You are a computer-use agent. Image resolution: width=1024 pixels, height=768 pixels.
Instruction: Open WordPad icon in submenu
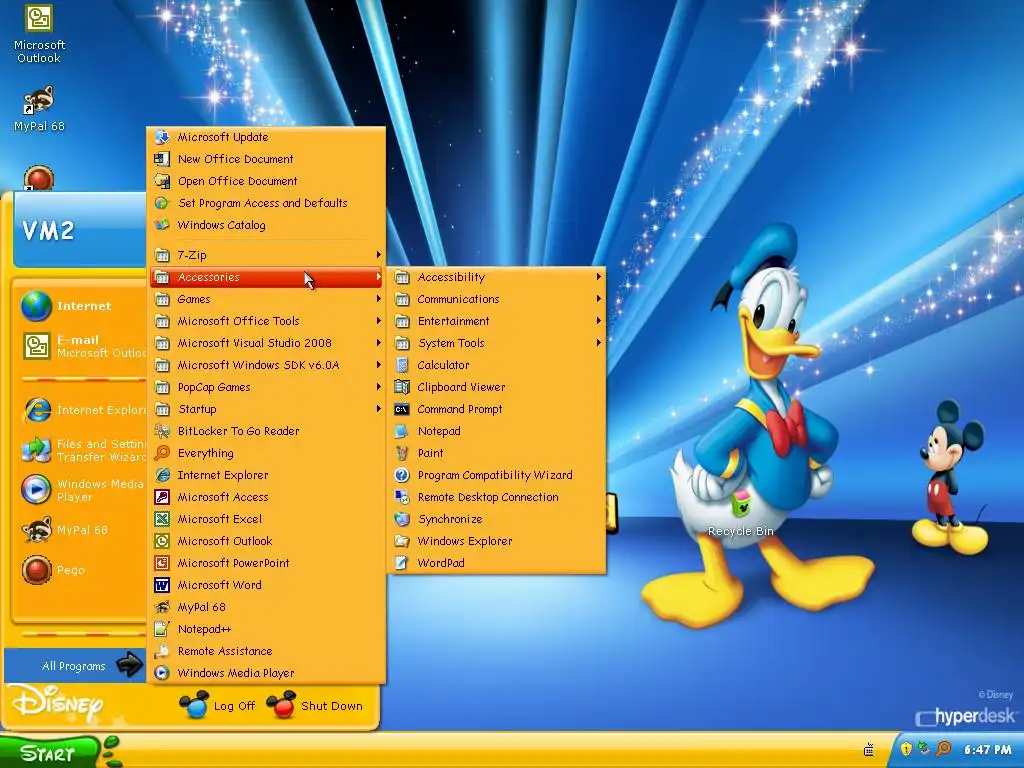pos(402,563)
